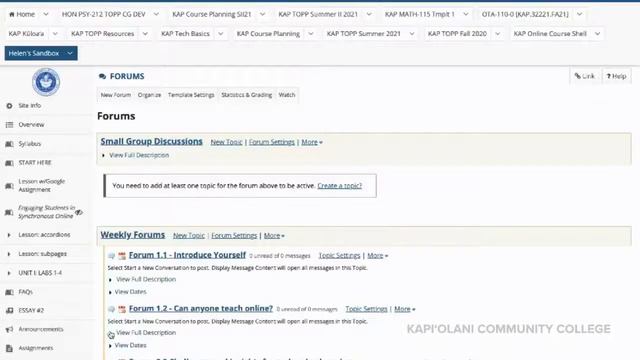Open the Weekly Forums link
The image size is (640, 360).
133,235
